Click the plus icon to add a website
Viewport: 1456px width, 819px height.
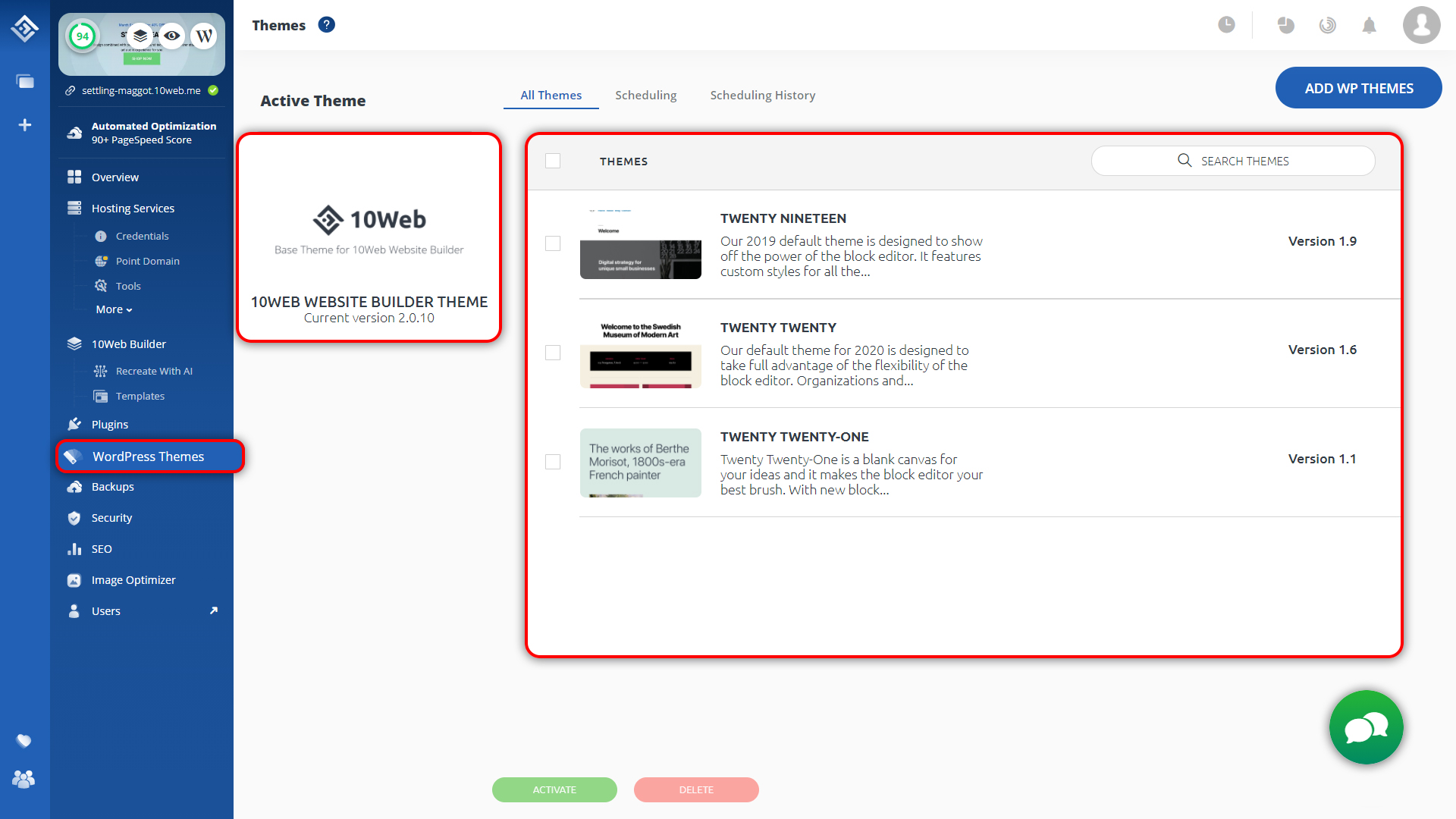[25, 124]
